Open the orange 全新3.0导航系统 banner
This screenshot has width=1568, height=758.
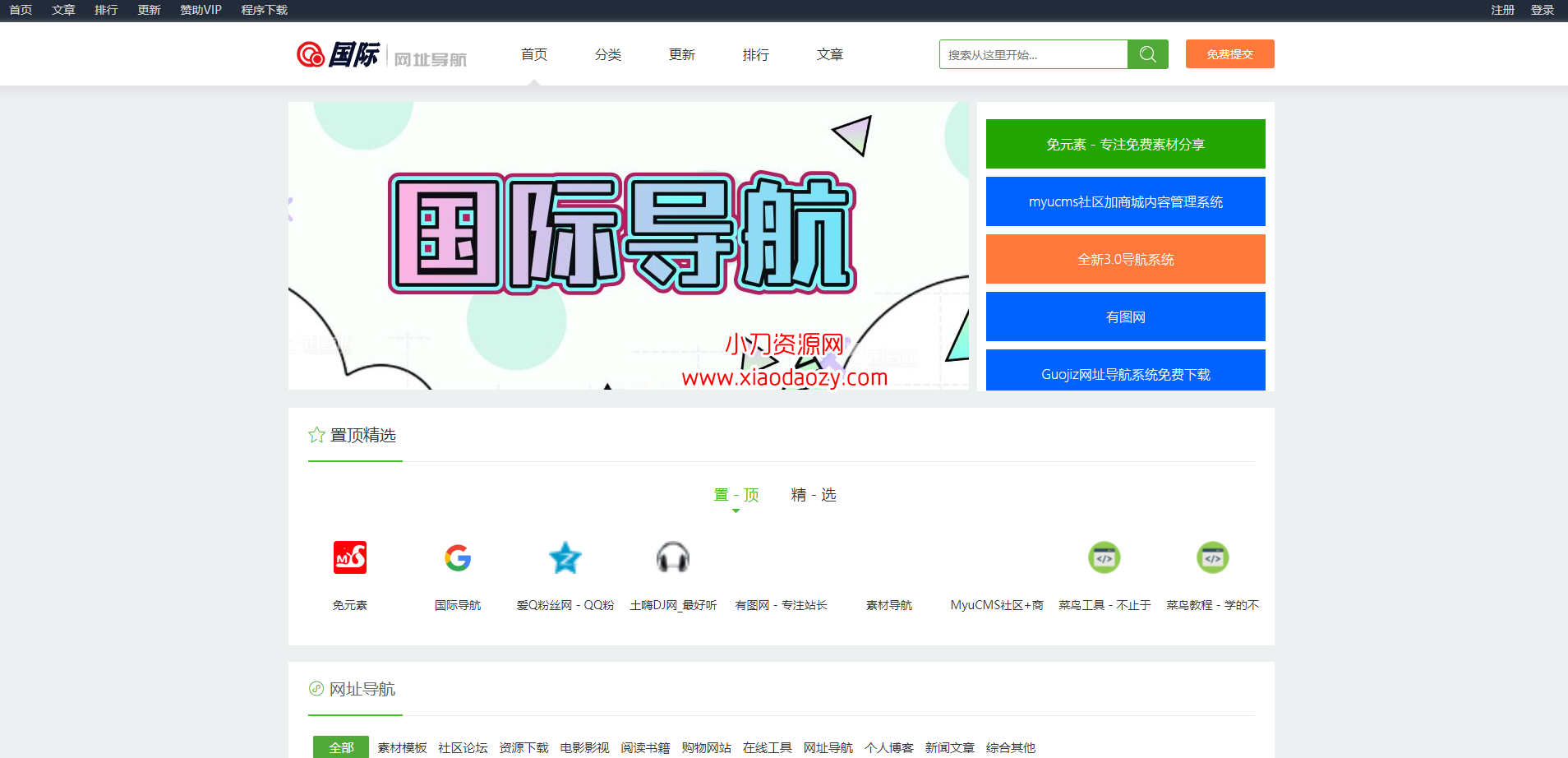pos(1125,259)
